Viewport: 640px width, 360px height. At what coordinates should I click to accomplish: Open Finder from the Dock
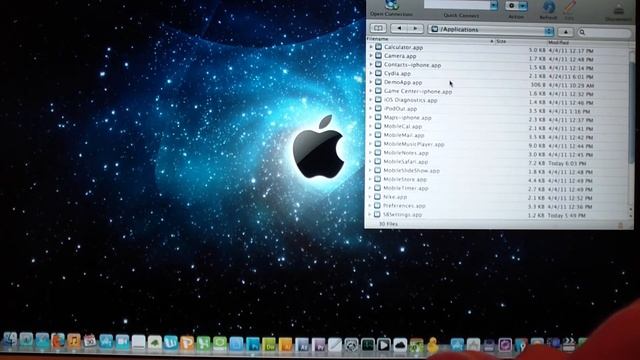(x=10, y=340)
